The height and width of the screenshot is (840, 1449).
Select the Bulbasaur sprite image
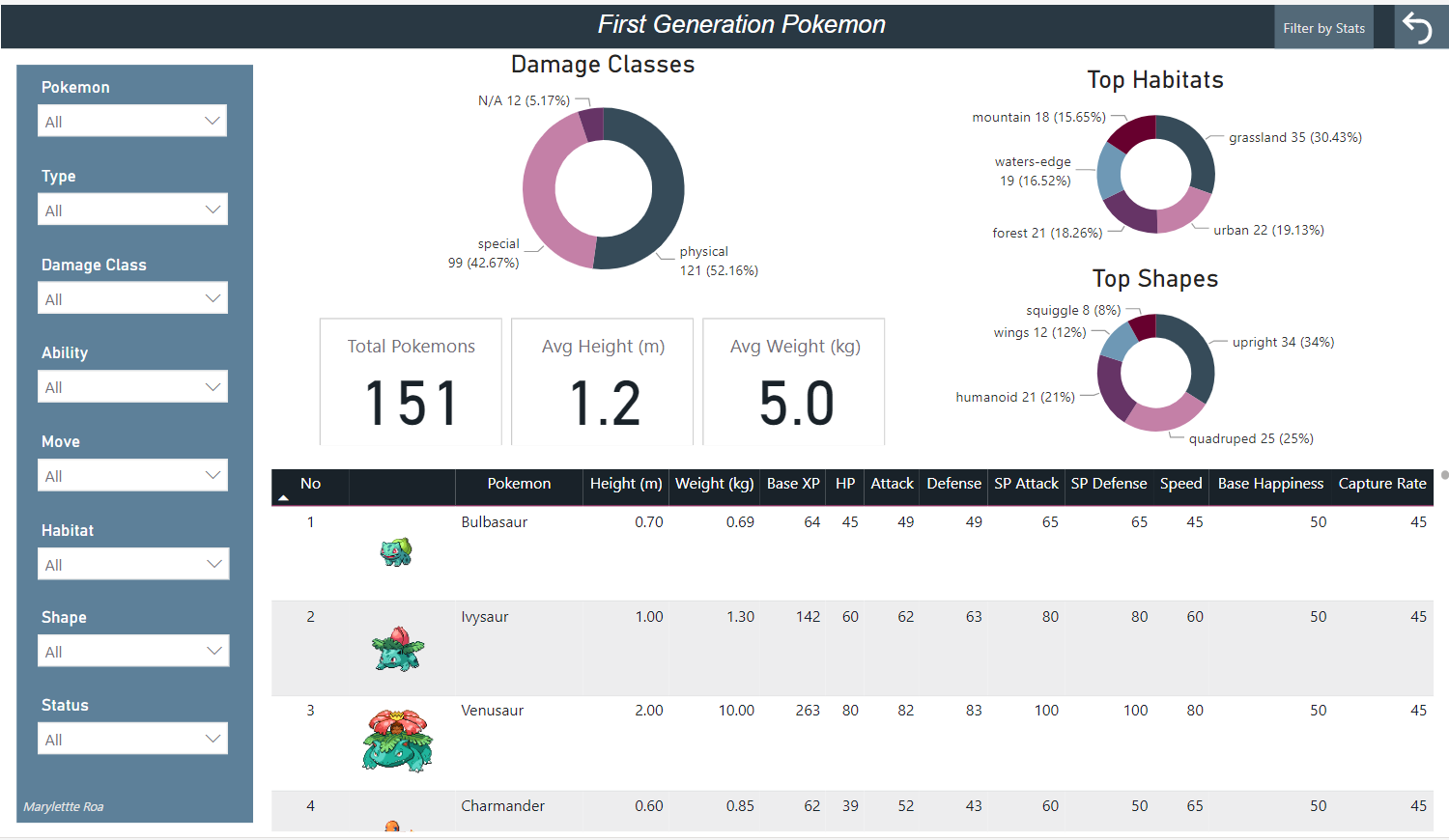[x=396, y=552]
